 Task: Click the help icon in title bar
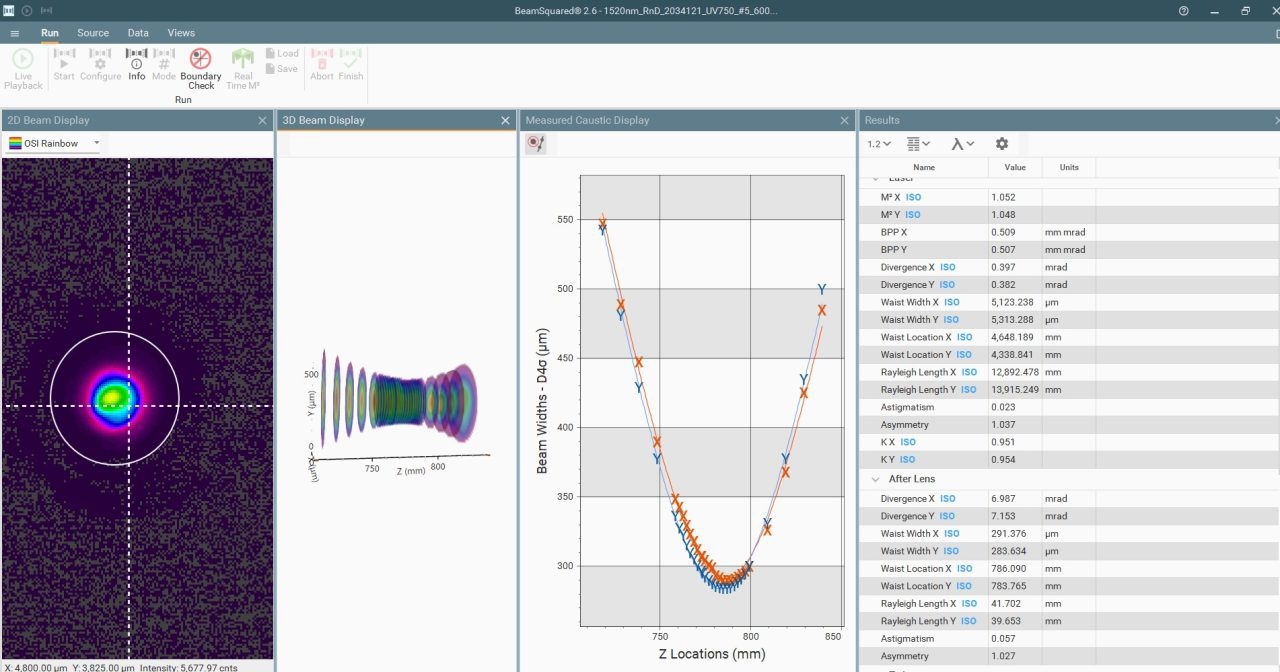[1184, 11]
